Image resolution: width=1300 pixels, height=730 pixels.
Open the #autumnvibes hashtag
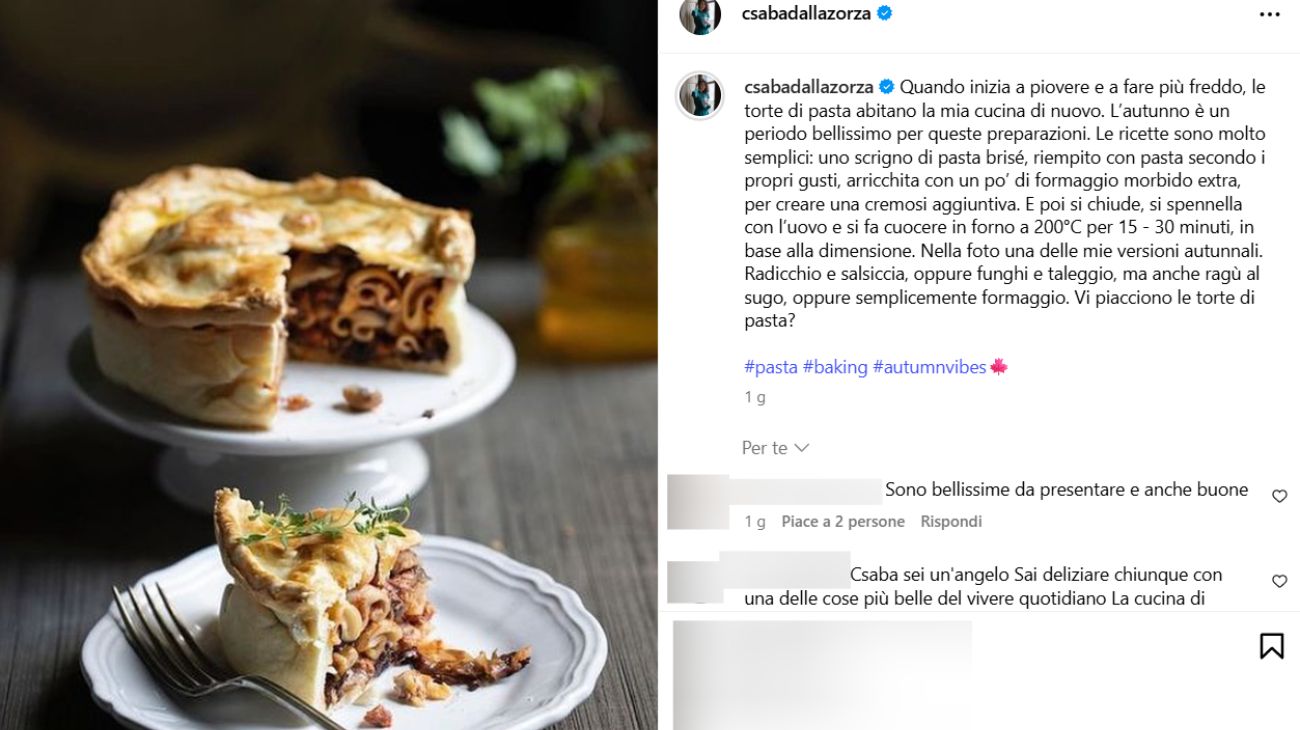(x=929, y=367)
